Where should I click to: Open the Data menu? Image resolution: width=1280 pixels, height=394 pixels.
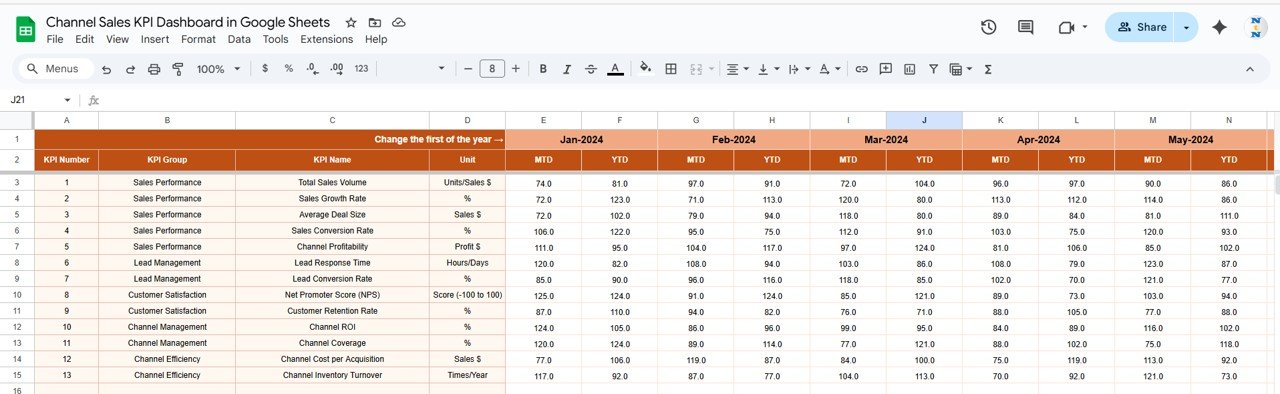(x=239, y=39)
